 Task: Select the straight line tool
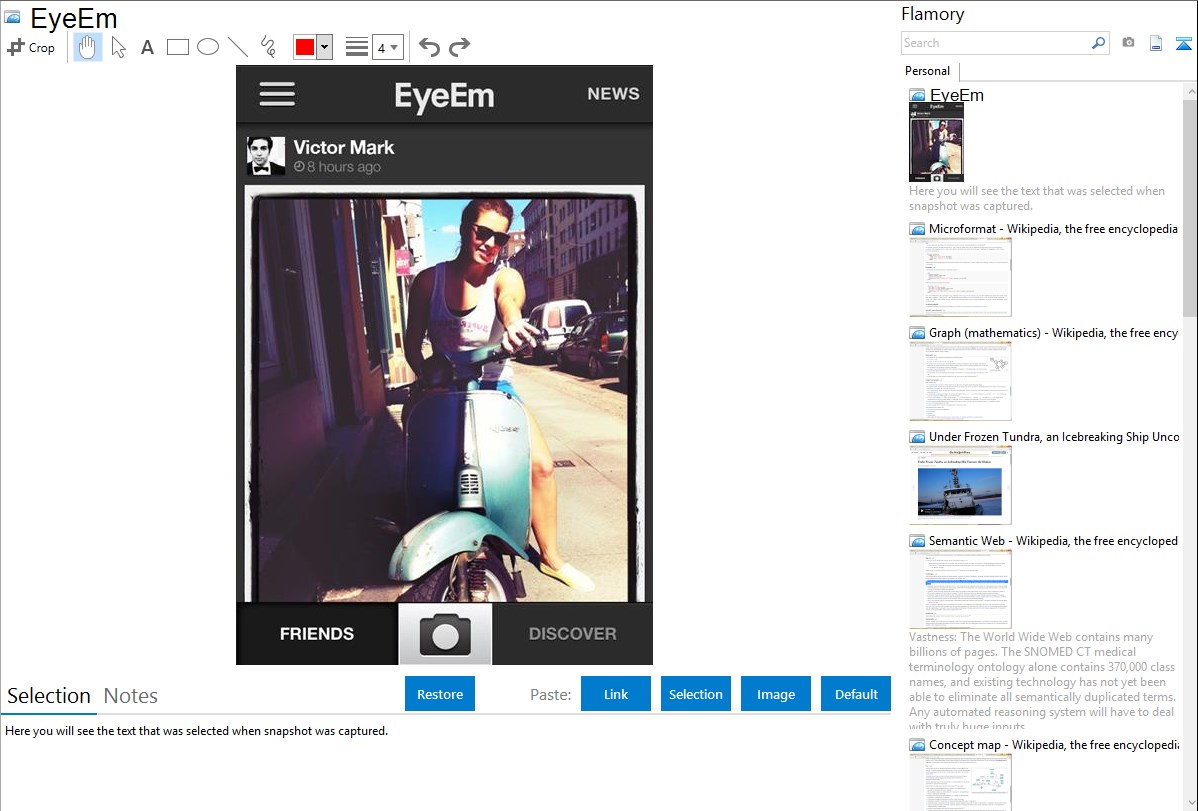click(238, 47)
